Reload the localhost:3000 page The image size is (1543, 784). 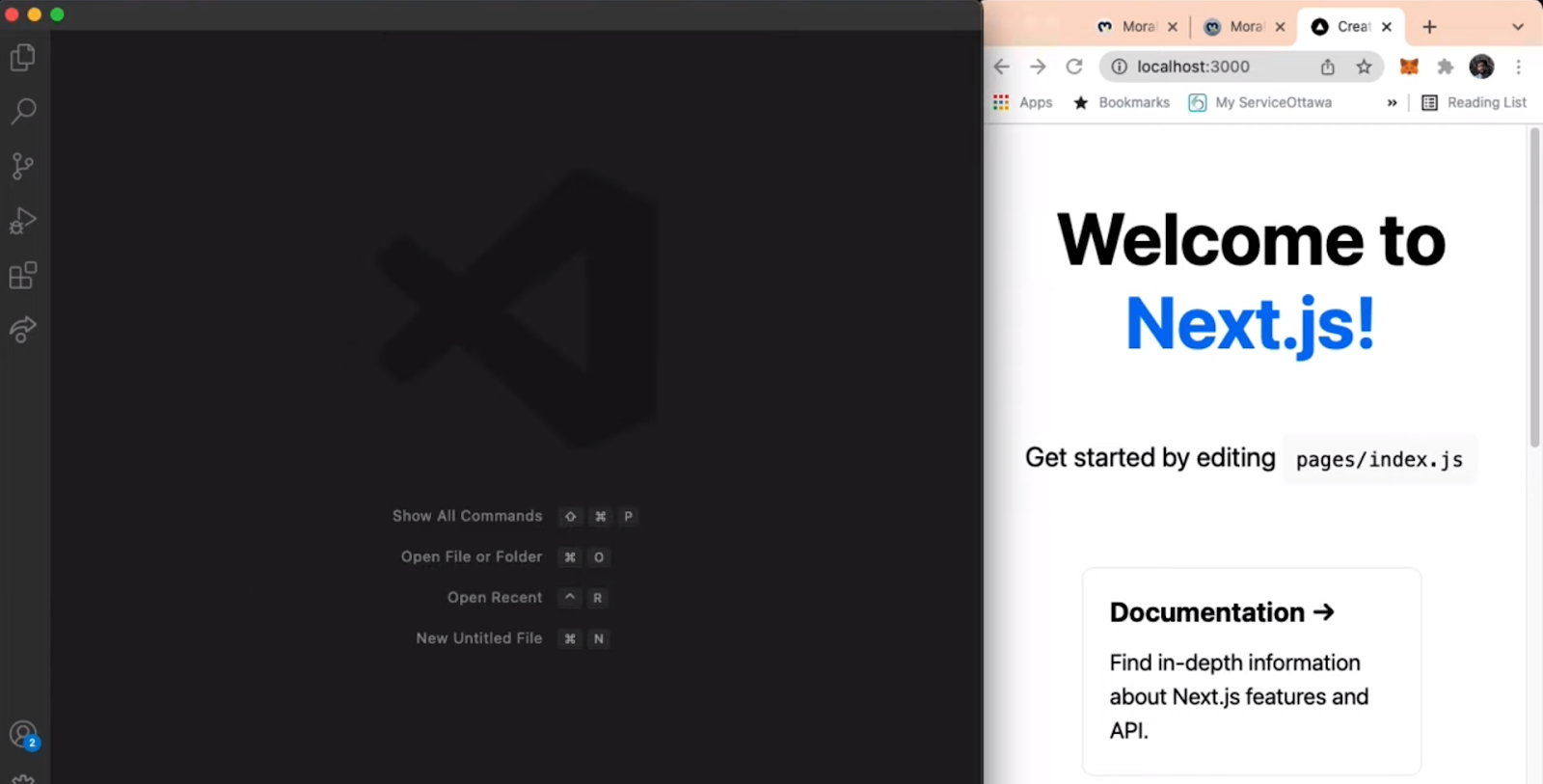tap(1074, 67)
